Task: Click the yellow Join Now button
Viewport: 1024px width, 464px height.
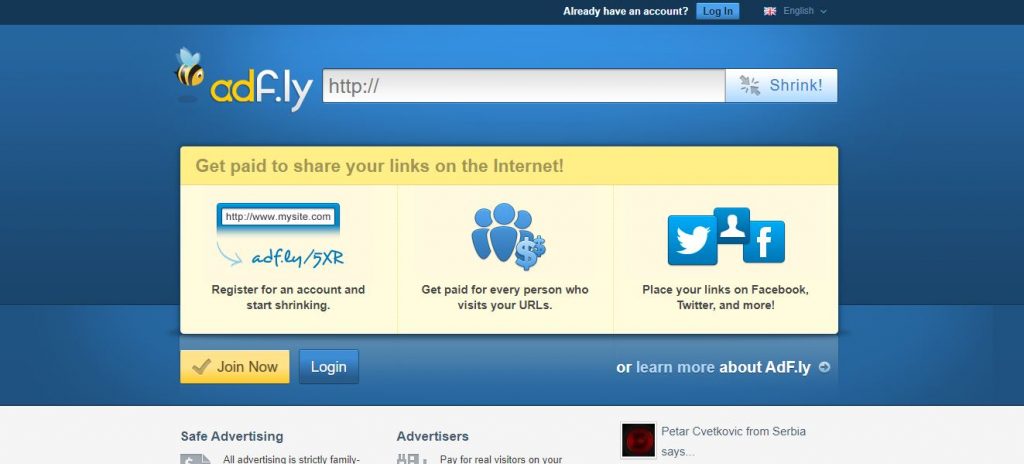Action: [235, 367]
